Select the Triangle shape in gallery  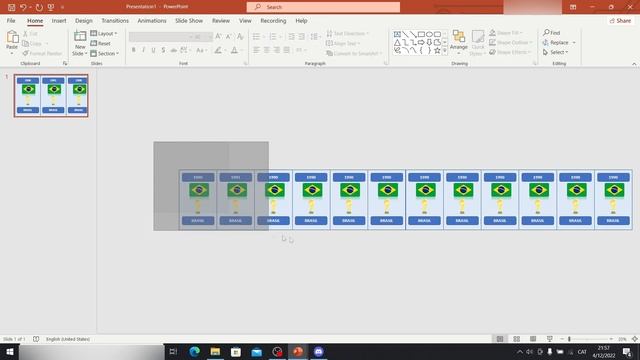tap(397, 42)
